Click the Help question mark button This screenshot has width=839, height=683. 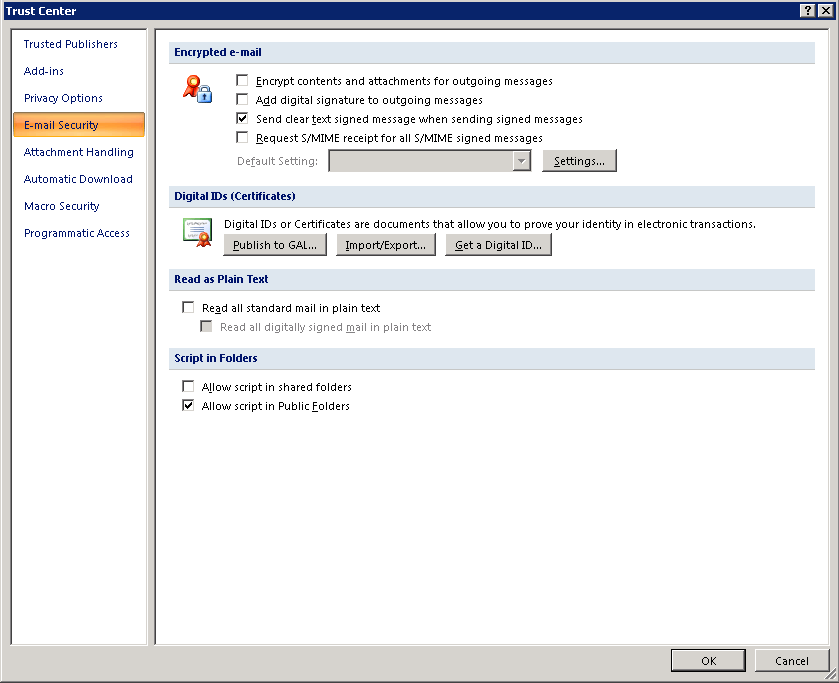coord(808,10)
